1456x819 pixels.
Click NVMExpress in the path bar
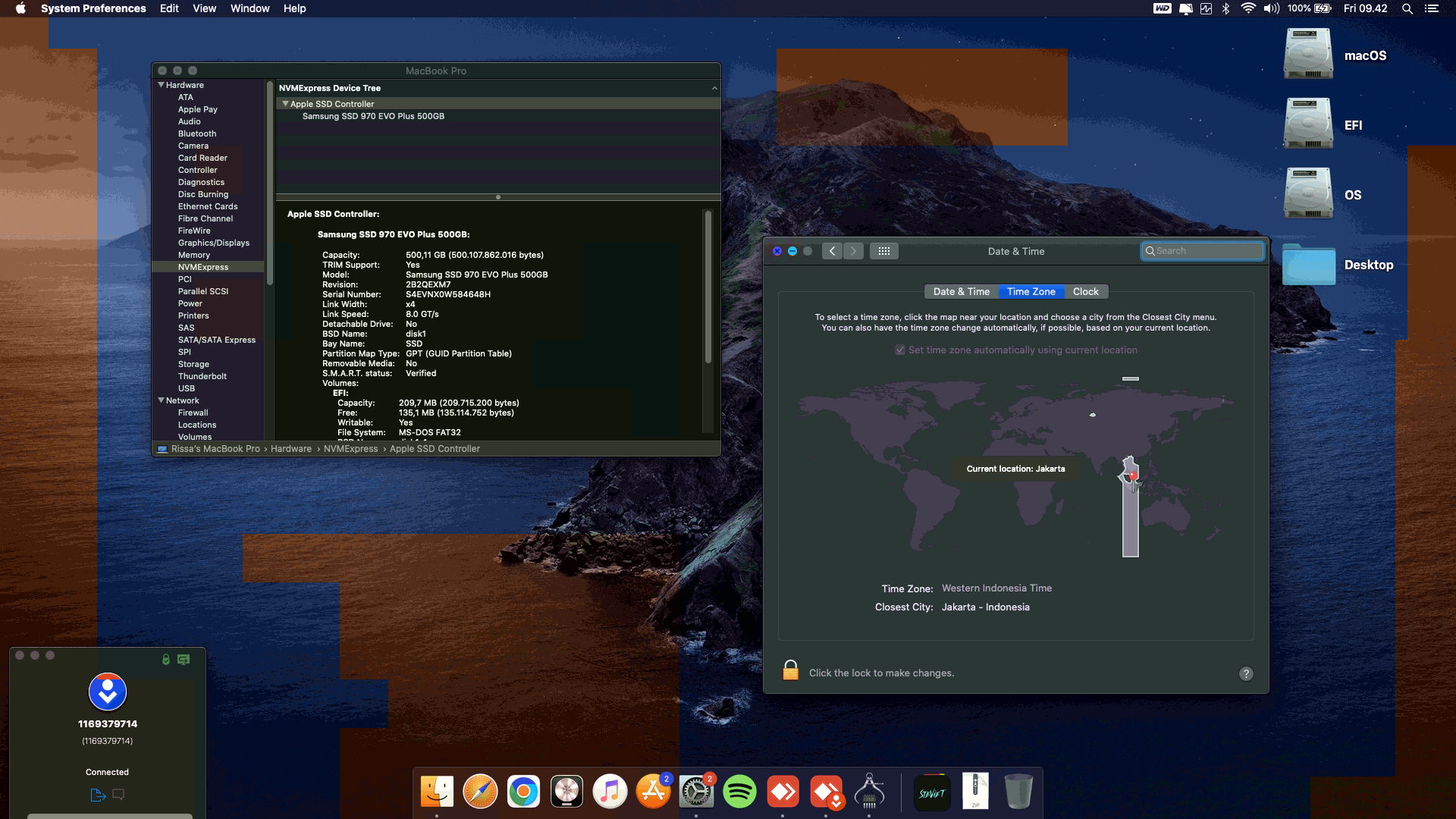350,449
